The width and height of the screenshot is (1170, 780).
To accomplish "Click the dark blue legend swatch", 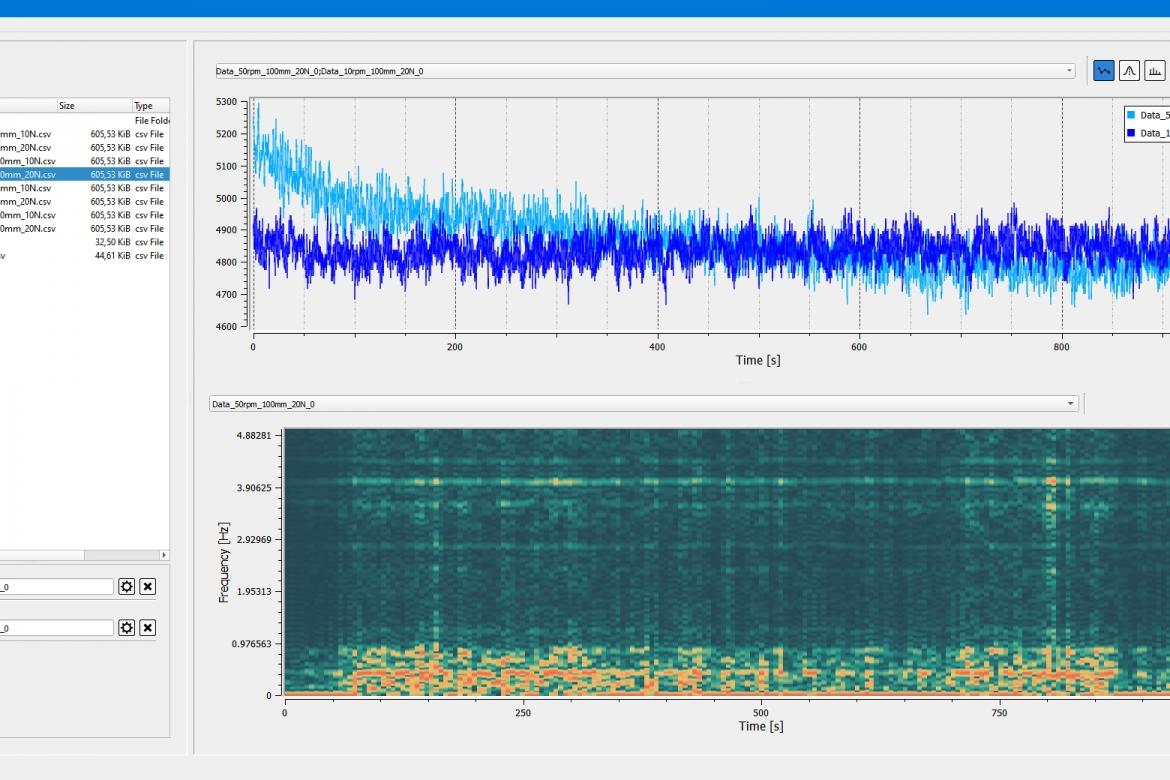I will point(1131,133).
